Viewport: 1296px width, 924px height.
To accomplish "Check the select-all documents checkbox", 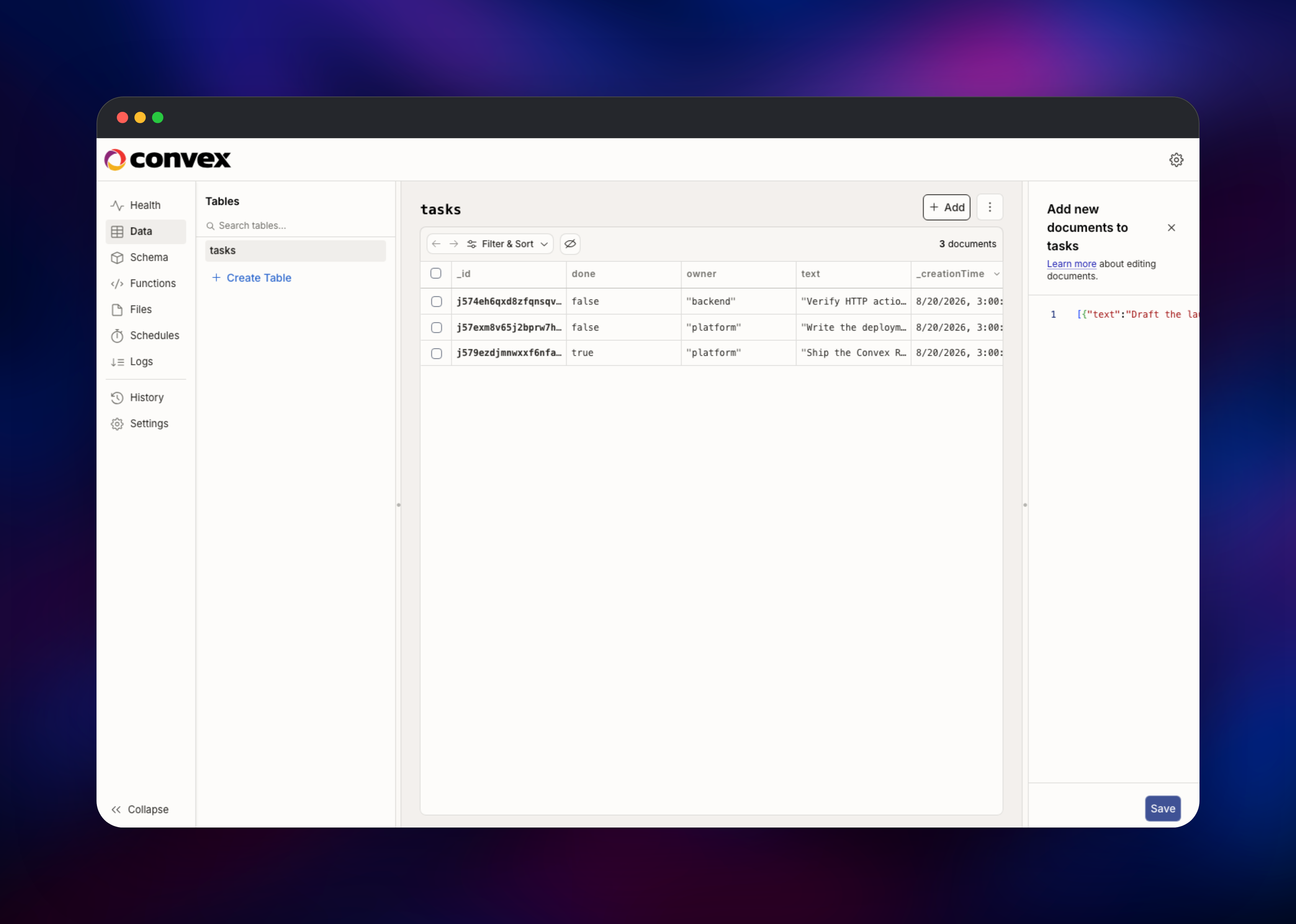I will (x=436, y=274).
